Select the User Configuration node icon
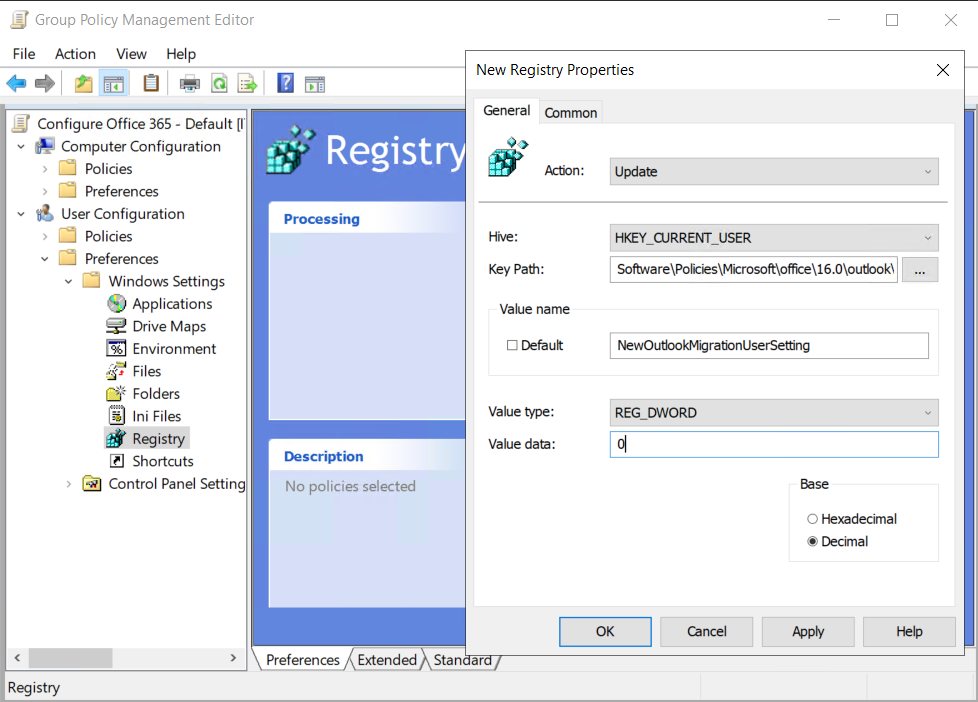The width and height of the screenshot is (978, 702). pyautogui.click(x=45, y=214)
